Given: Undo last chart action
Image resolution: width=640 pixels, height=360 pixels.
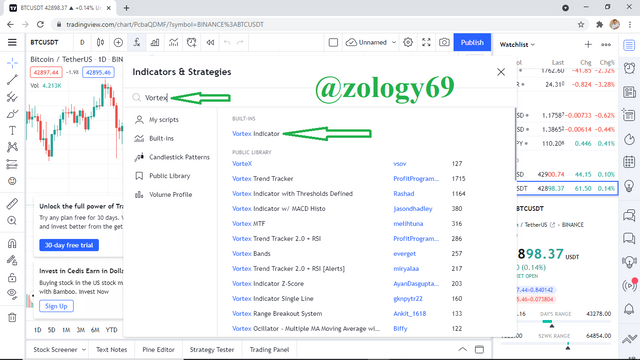Looking at the screenshot, I should pyautogui.click(x=227, y=42).
